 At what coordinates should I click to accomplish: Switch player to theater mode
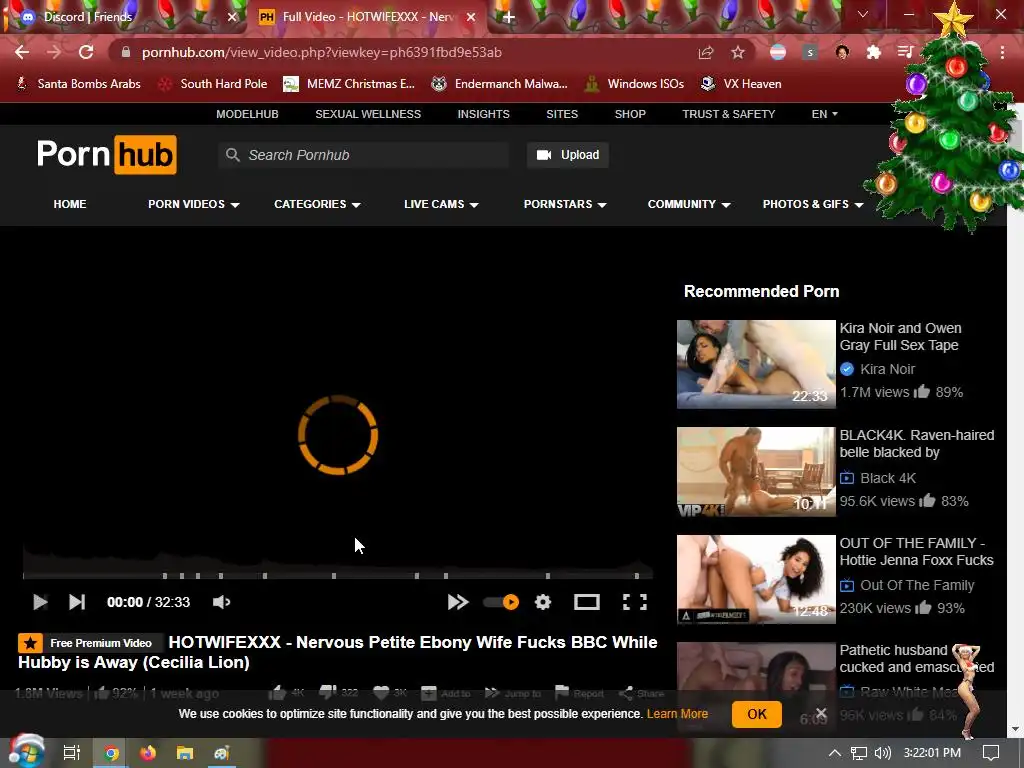(x=586, y=602)
